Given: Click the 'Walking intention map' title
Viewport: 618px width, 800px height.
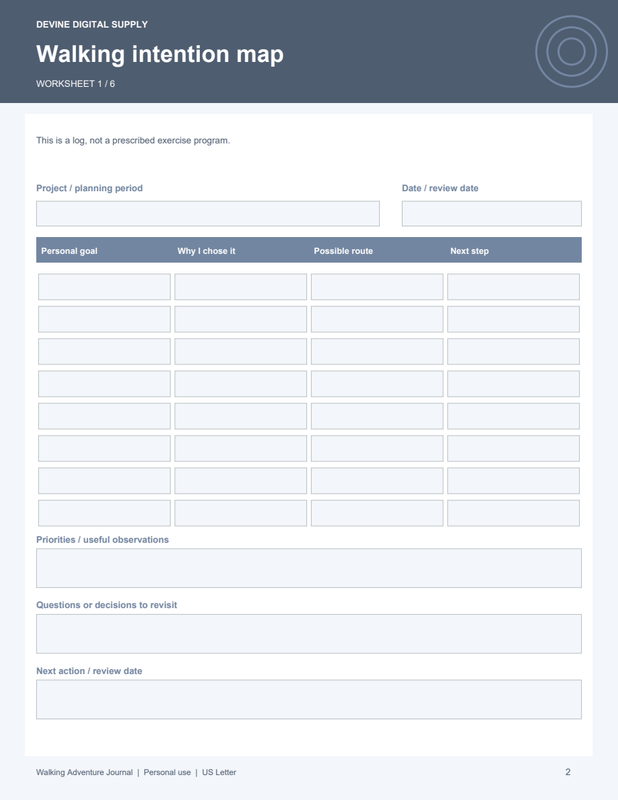Looking at the screenshot, I should (160, 54).
